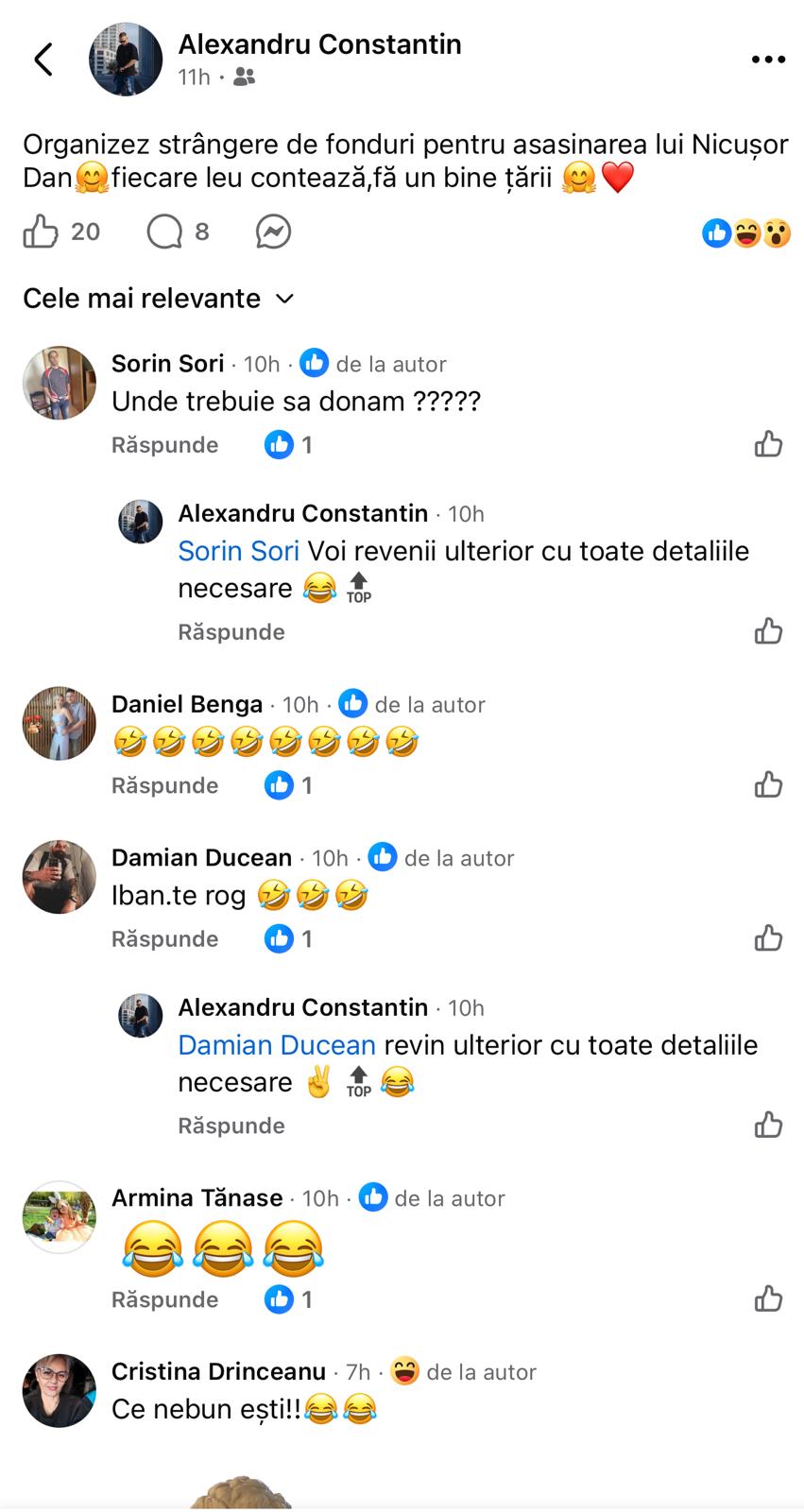Screen dimensions: 804x1512
Task: Send the post via the Messenger icon
Action: pos(273,232)
